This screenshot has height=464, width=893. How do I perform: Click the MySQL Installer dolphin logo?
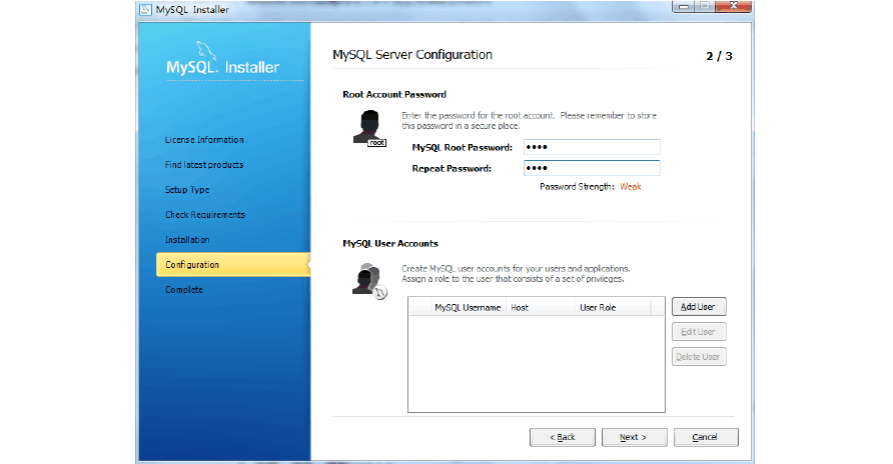[x=222, y=62]
